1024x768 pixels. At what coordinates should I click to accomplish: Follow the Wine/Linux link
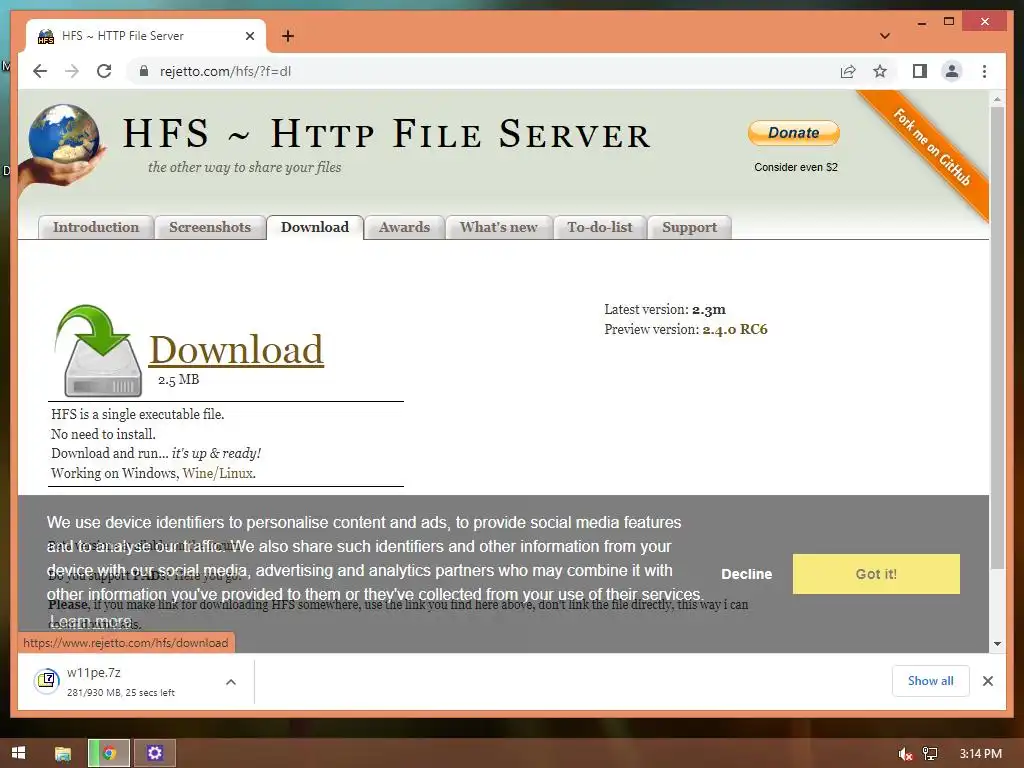point(218,473)
